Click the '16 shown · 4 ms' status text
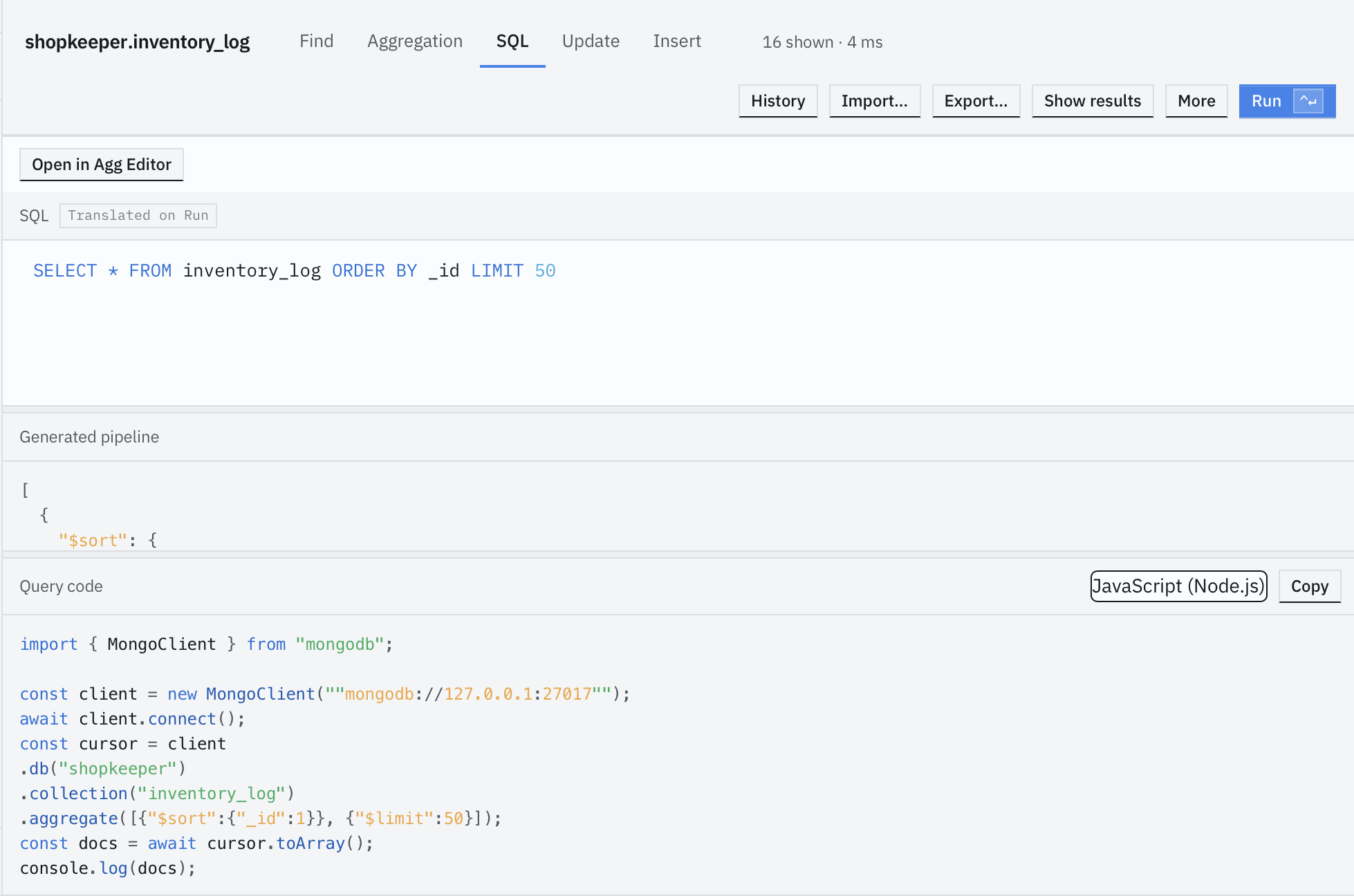The width and height of the screenshot is (1354, 896). (822, 42)
